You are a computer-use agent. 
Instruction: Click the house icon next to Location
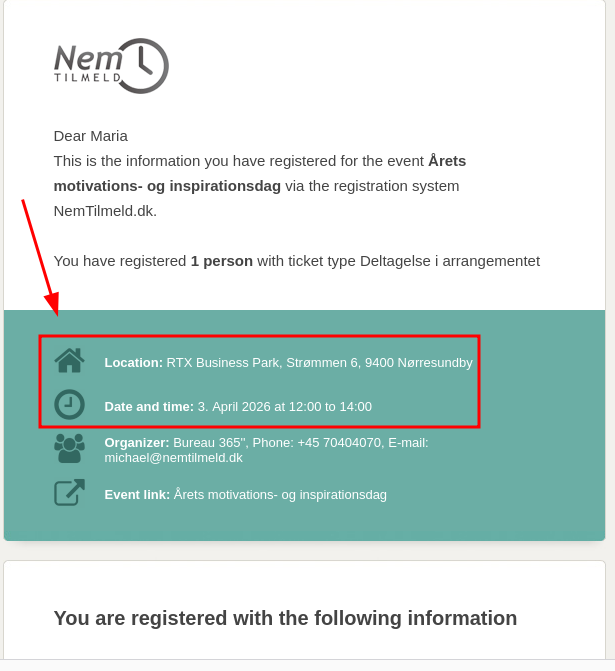tap(69, 360)
